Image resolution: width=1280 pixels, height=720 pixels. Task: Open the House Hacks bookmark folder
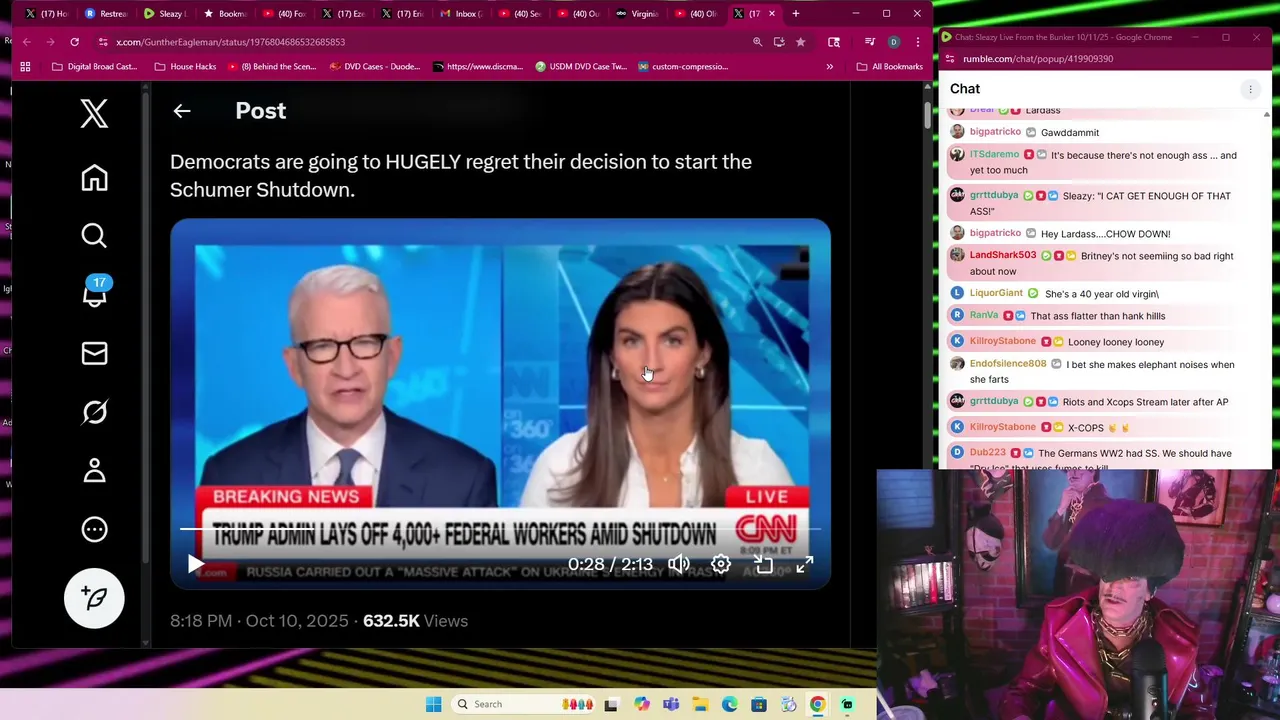(185, 67)
